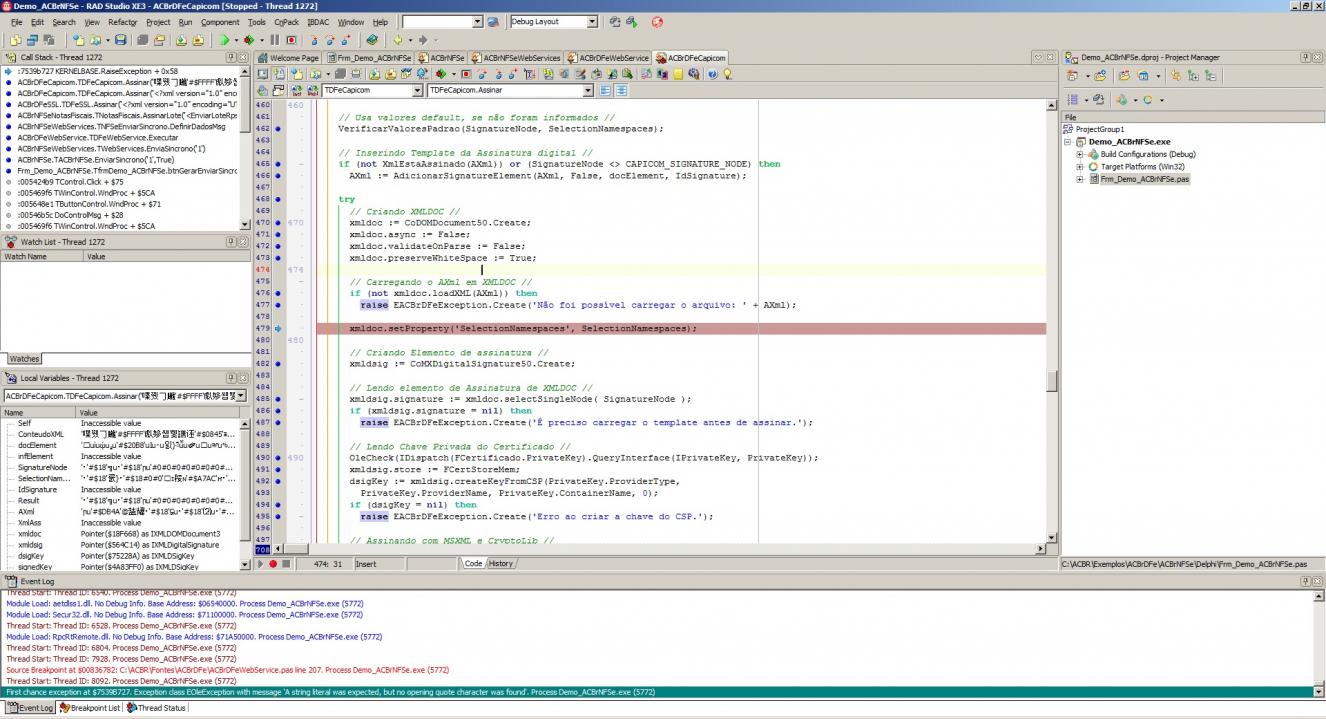This screenshot has height=719, width=1326.
Task: Switch to the ACBrNFSeWebServices tab
Action: click(515, 58)
